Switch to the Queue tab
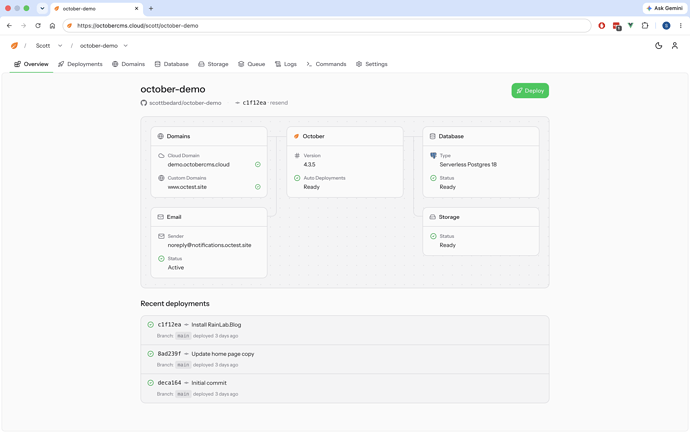Viewport: 690px width, 432px height. (x=252, y=64)
